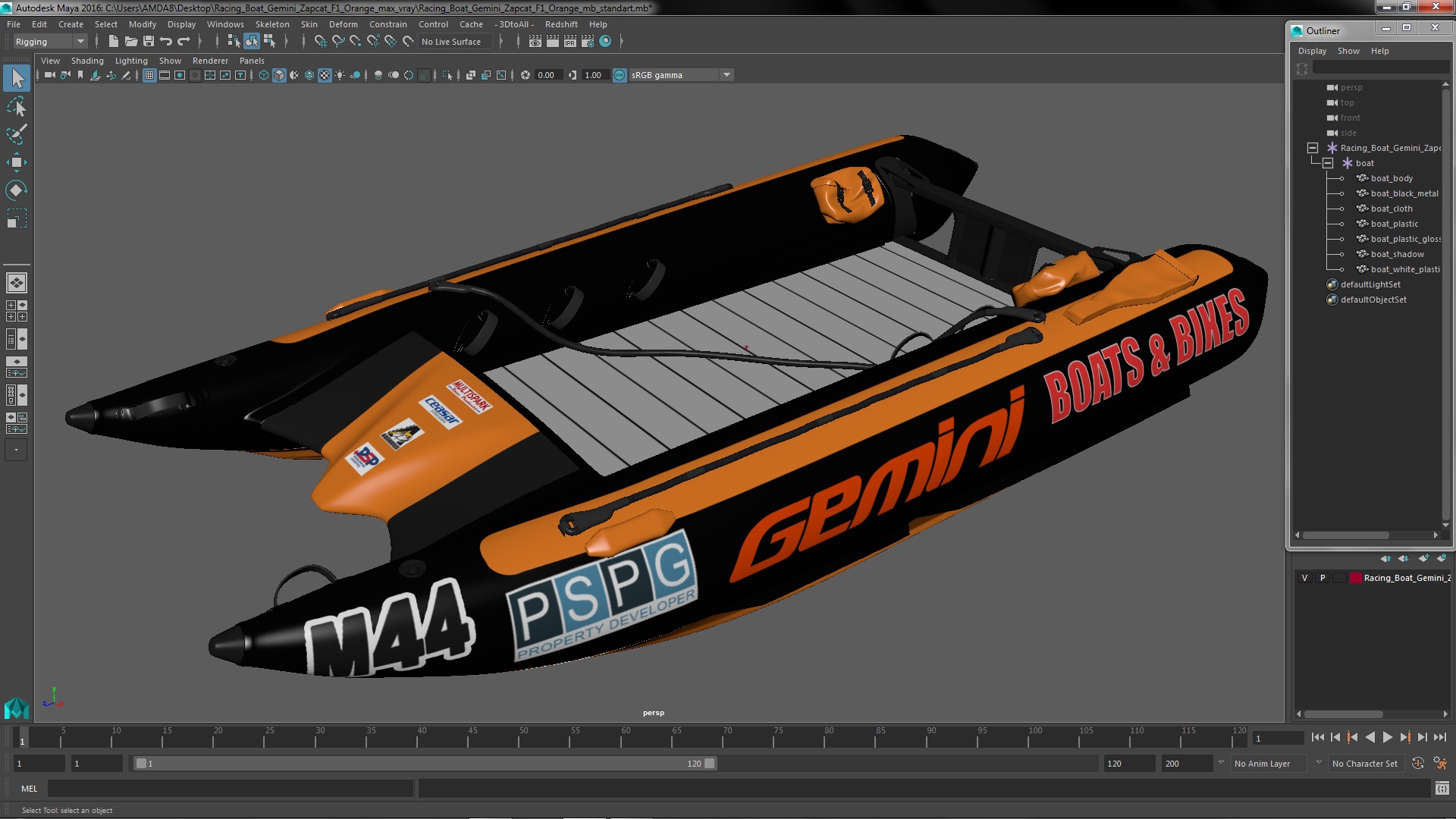
Task: Open the Rigging menu set dropdown
Action: [x=50, y=42]
